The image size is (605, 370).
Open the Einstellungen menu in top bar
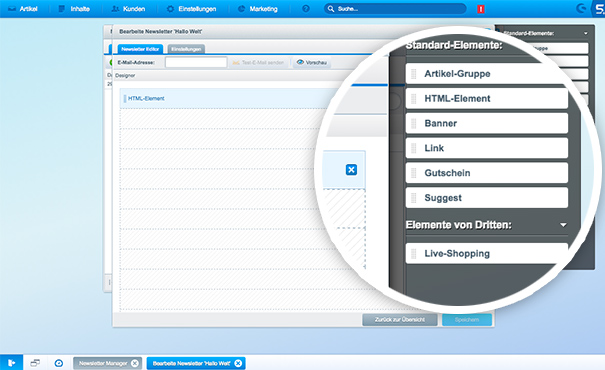(x=191, y=8)
